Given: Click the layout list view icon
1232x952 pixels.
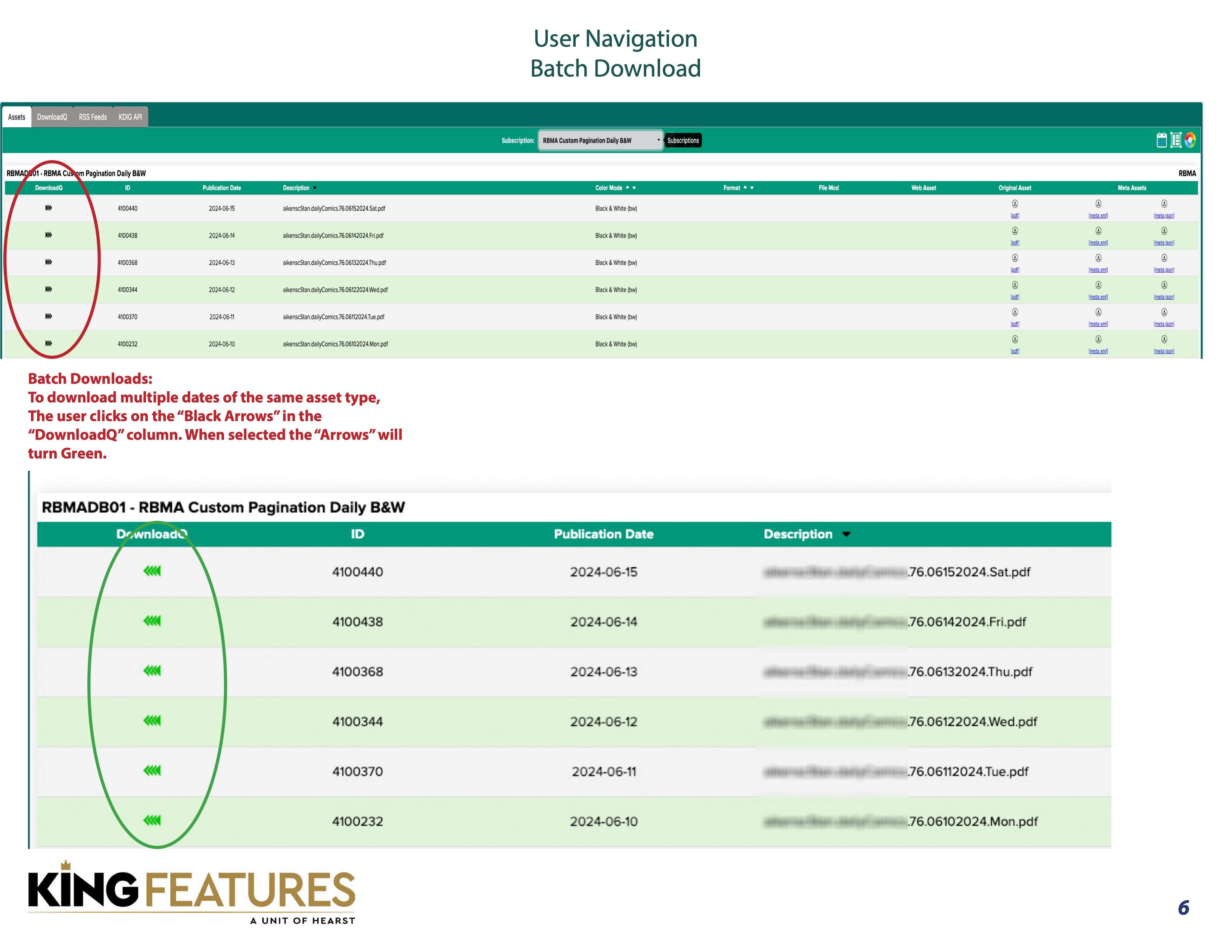Looking at the screenshot, I should click(x=1176, y=140).
